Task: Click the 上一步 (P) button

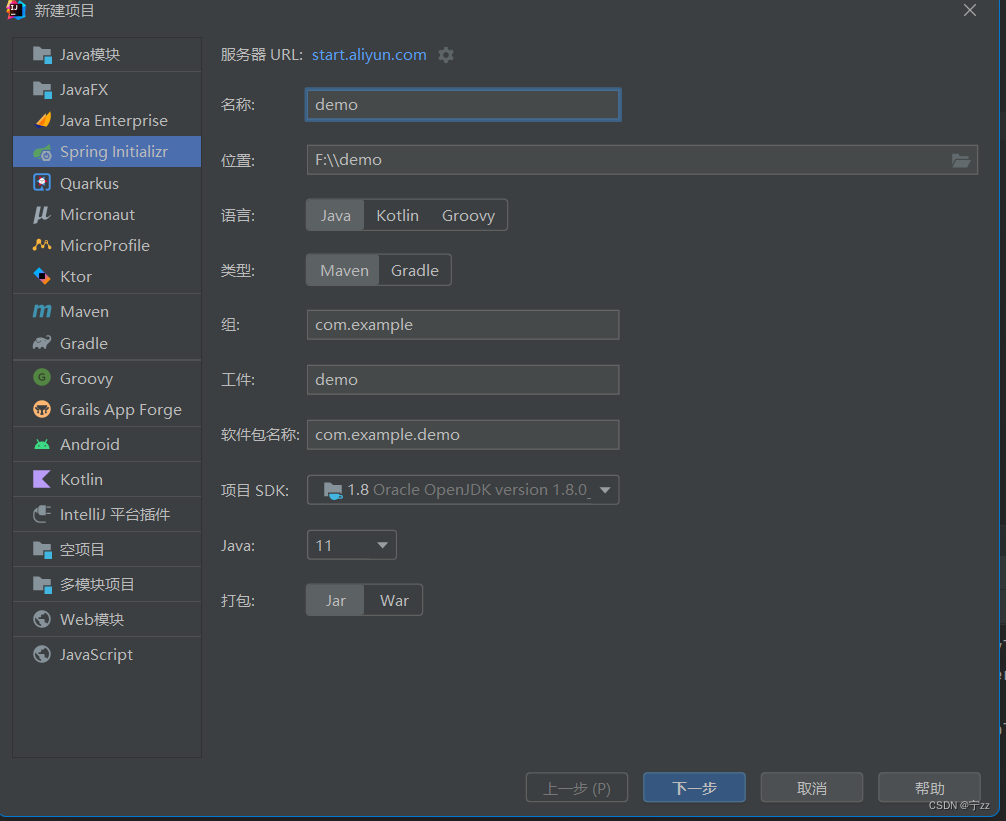Action: pyautogui.click(x=577, y=788)
